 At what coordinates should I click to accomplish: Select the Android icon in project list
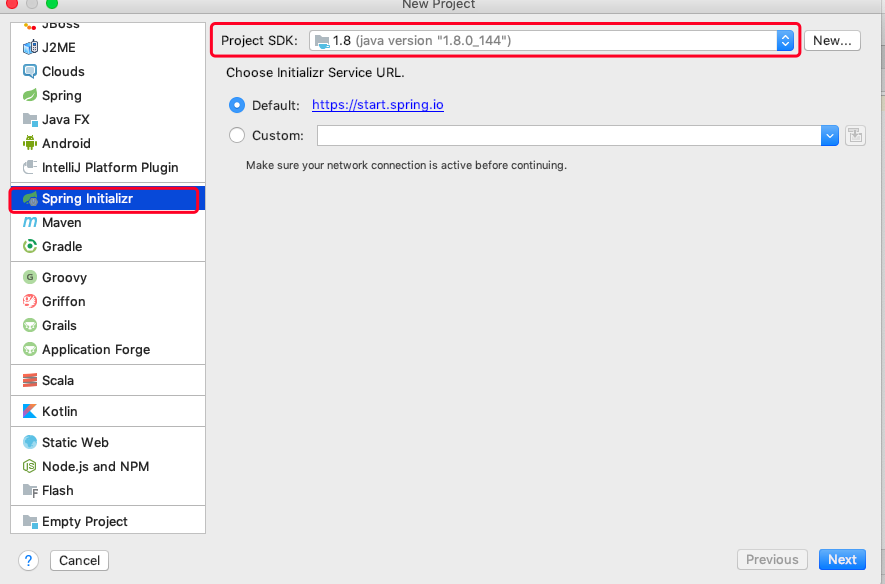[x=30, y=143]
